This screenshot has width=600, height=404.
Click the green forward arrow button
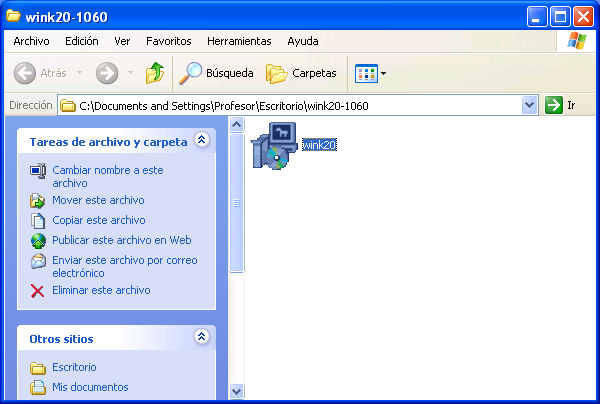point(107,73)
